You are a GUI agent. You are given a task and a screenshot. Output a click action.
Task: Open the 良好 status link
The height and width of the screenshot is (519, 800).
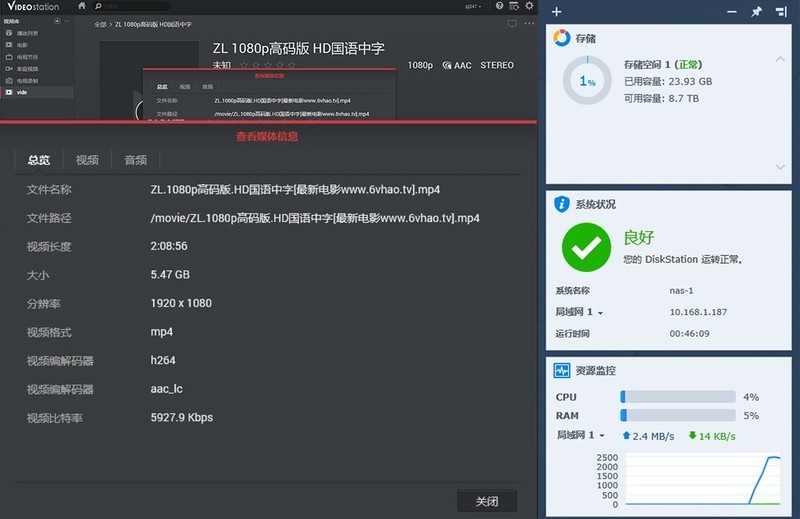click(639, 237)
